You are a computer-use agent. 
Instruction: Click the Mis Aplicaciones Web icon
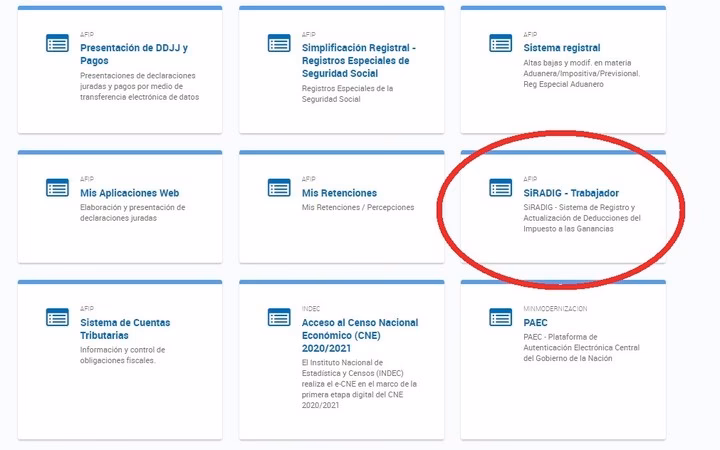(57, 188)
